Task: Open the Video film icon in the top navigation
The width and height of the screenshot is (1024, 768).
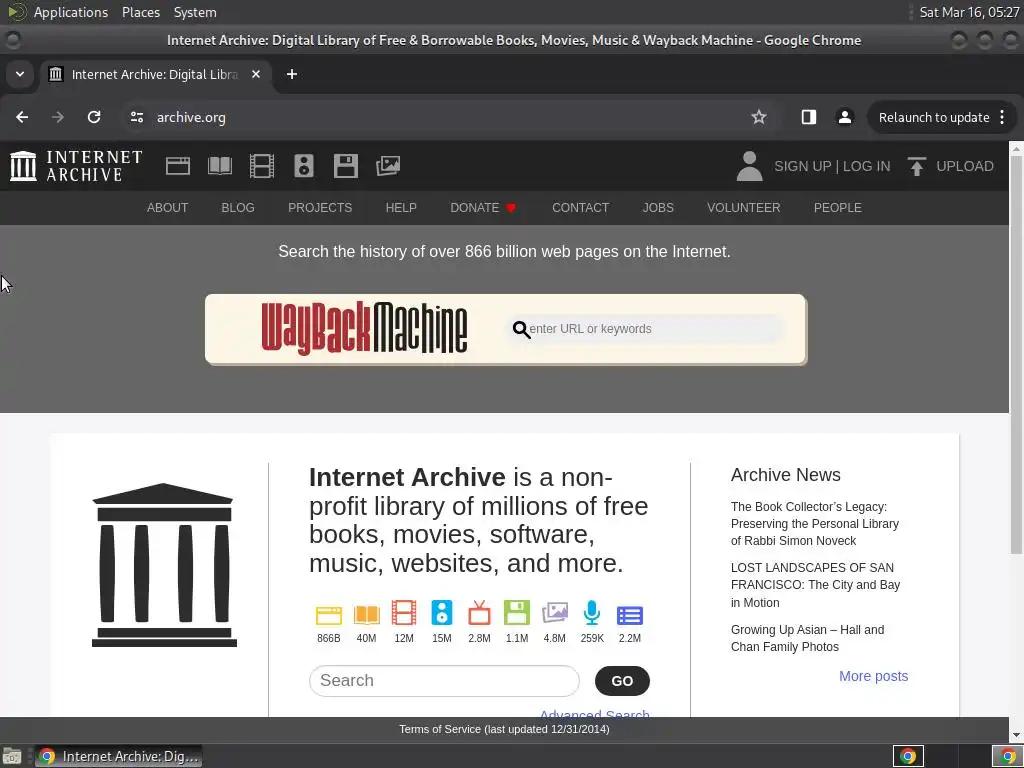Action: point(262,166)
